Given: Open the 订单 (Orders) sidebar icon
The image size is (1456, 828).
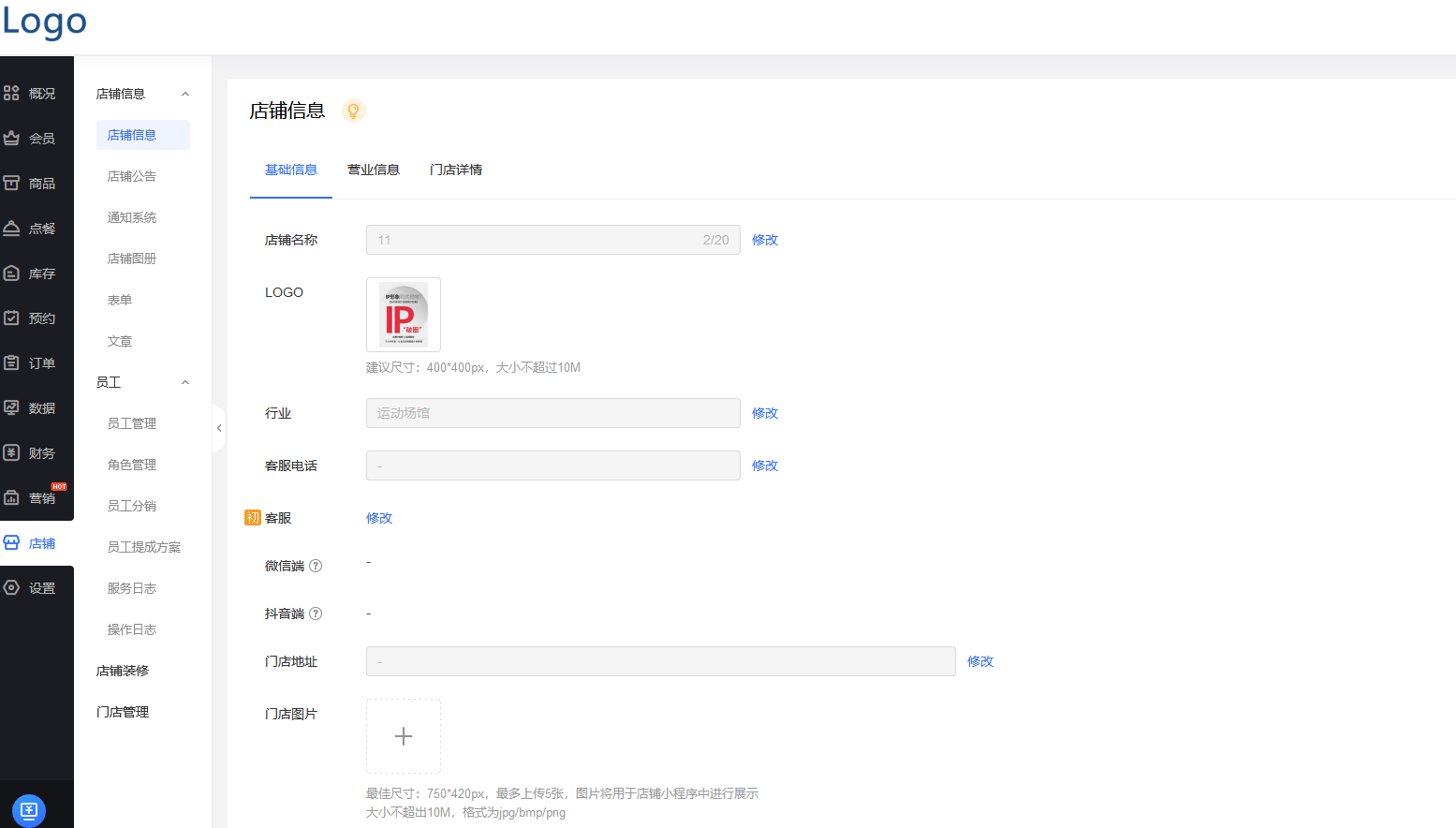Looking at the screenshot, I should pyautogui.click(x=37, y=362).
